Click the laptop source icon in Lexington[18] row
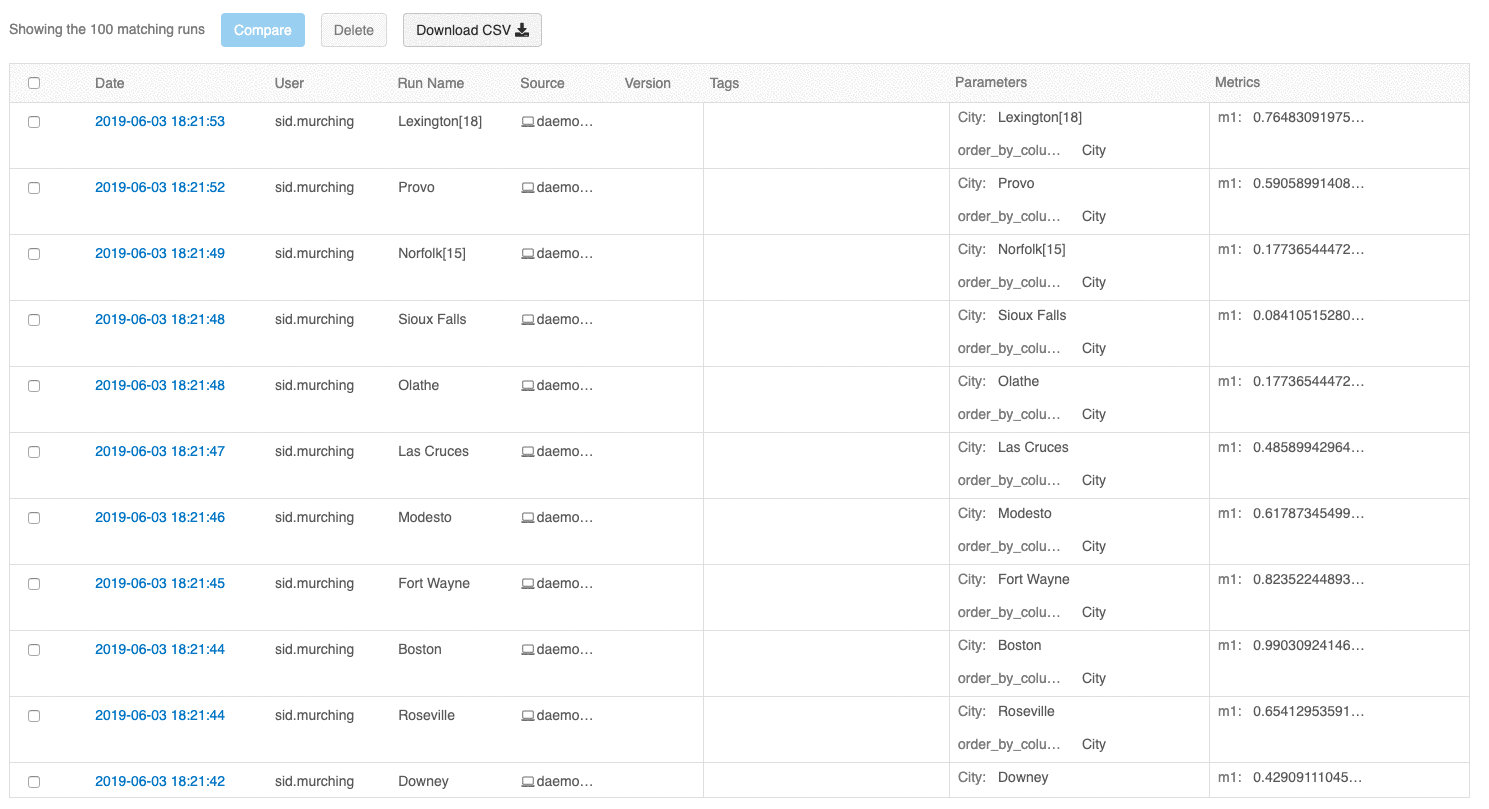 [x=527, y=122]
